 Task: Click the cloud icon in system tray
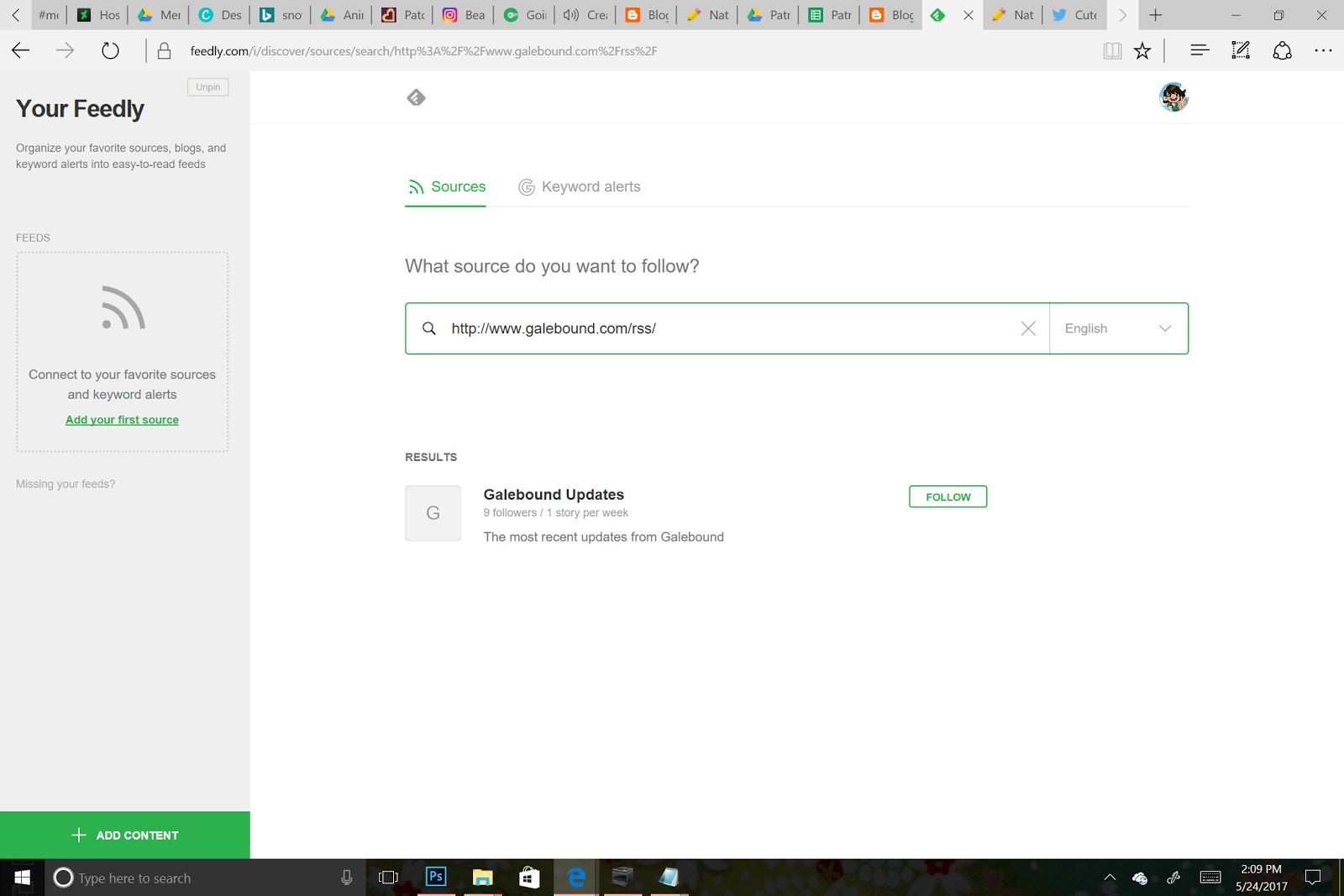coord(1140,878)
